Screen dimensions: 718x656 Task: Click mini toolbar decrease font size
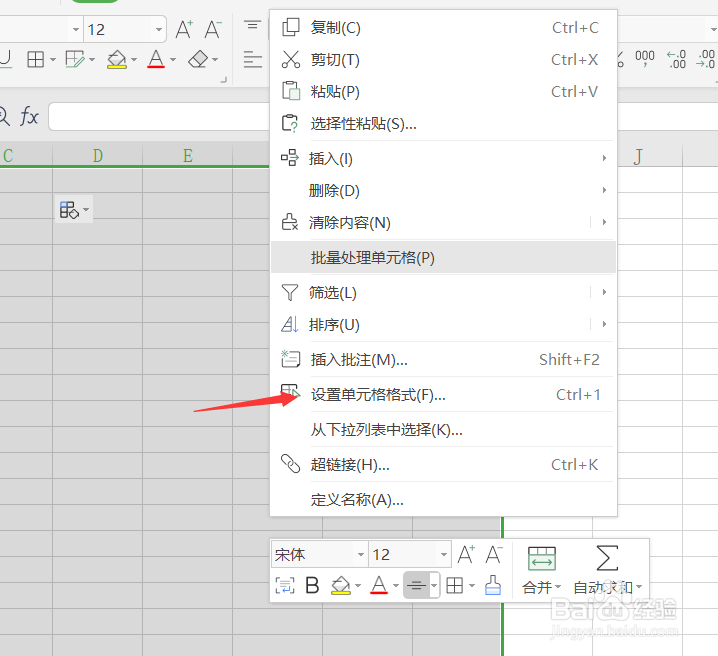[494, 554]
